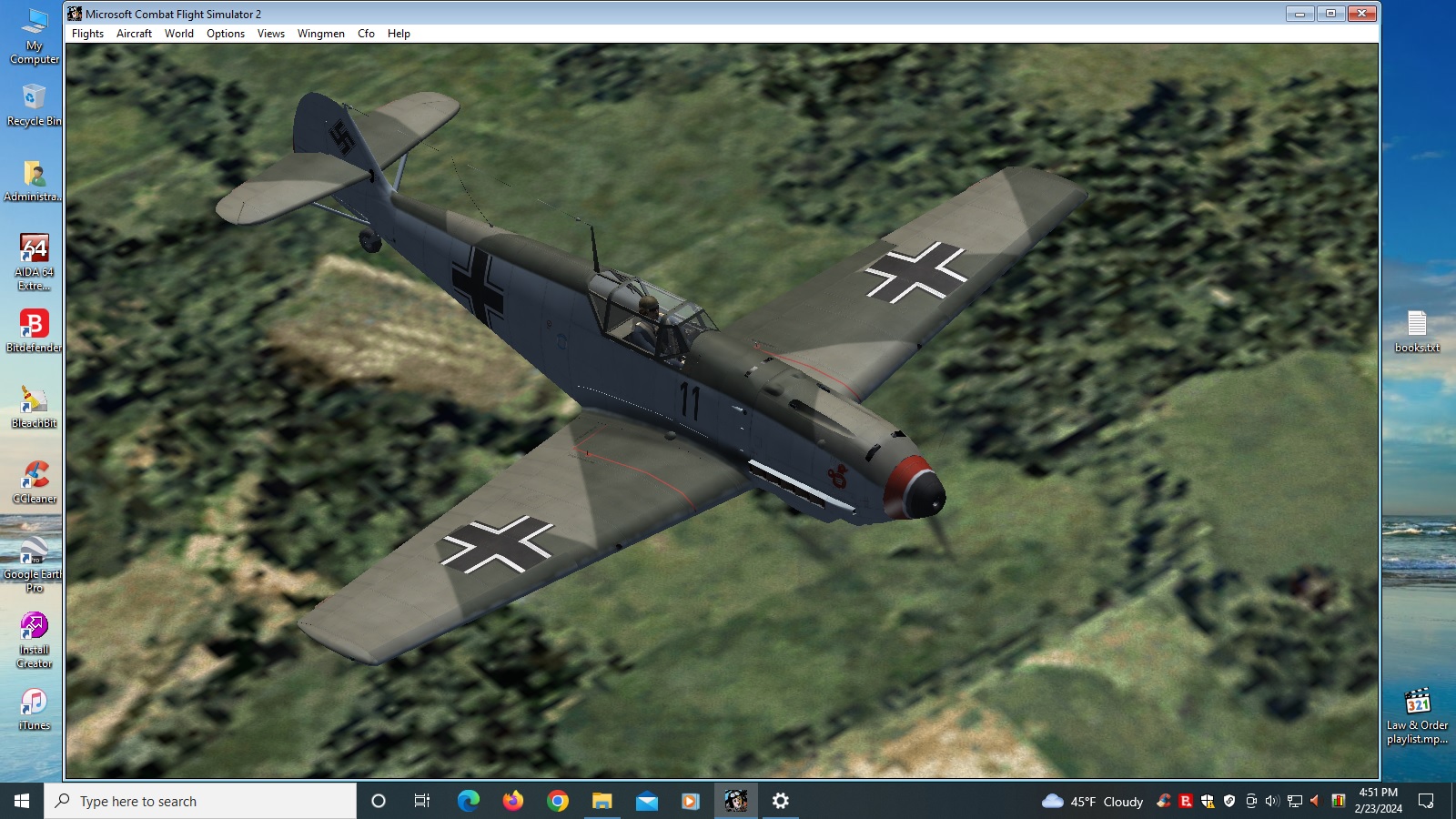Screen dimensions: 1456x819
Task: Launch Microsoft Edge from the taskbar
Action: click(468, 801)
